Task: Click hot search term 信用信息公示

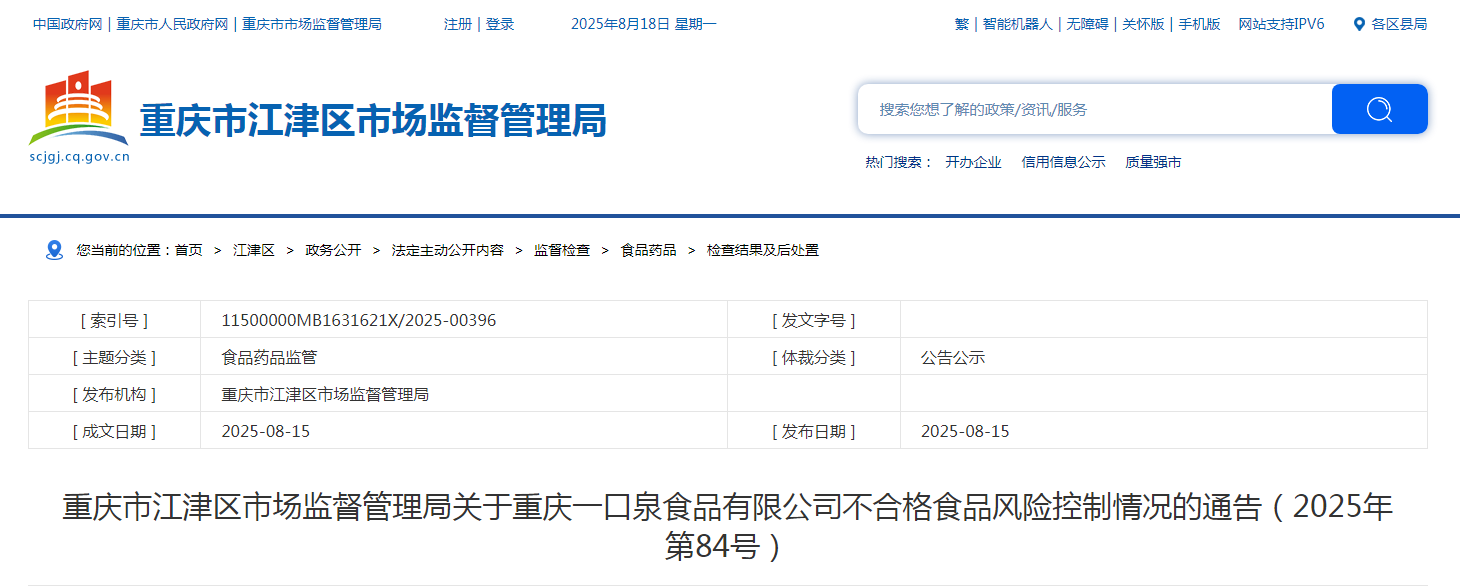Action: 1063,162
